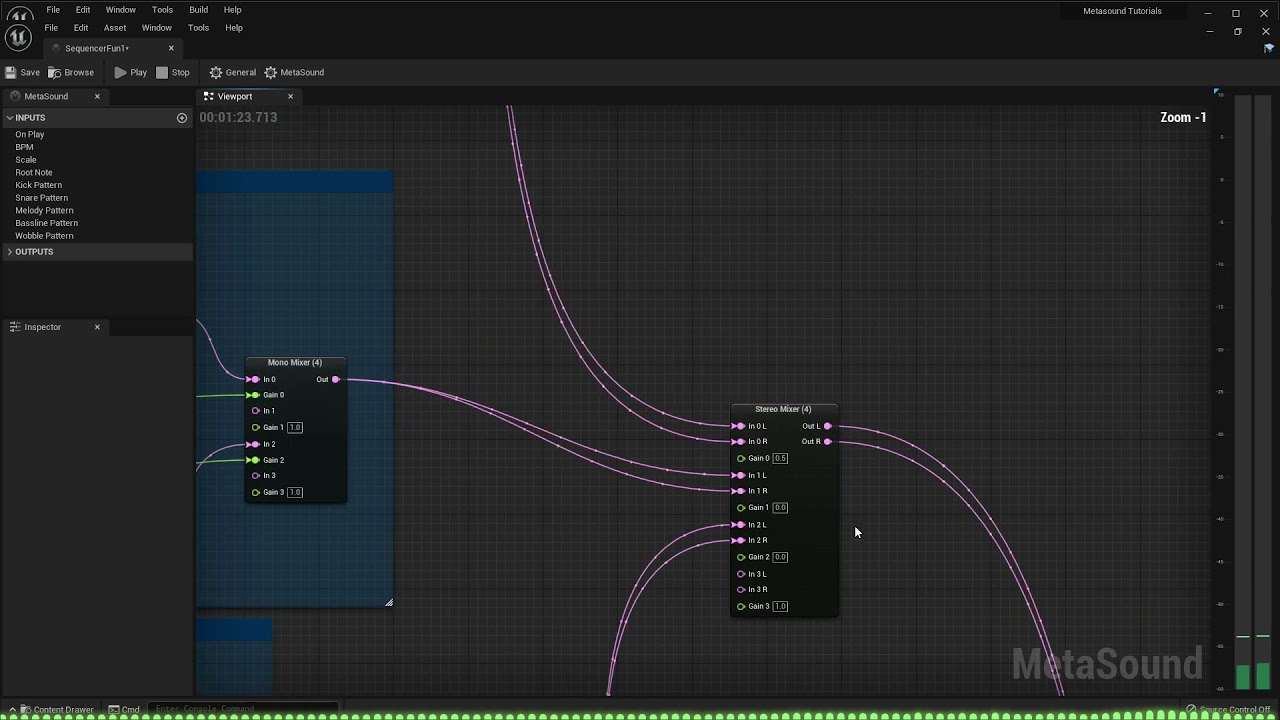Viewport: 1280px width, 720px height.
Task: Click the In 3 pin on Mono Mixer
Action: 255,476
